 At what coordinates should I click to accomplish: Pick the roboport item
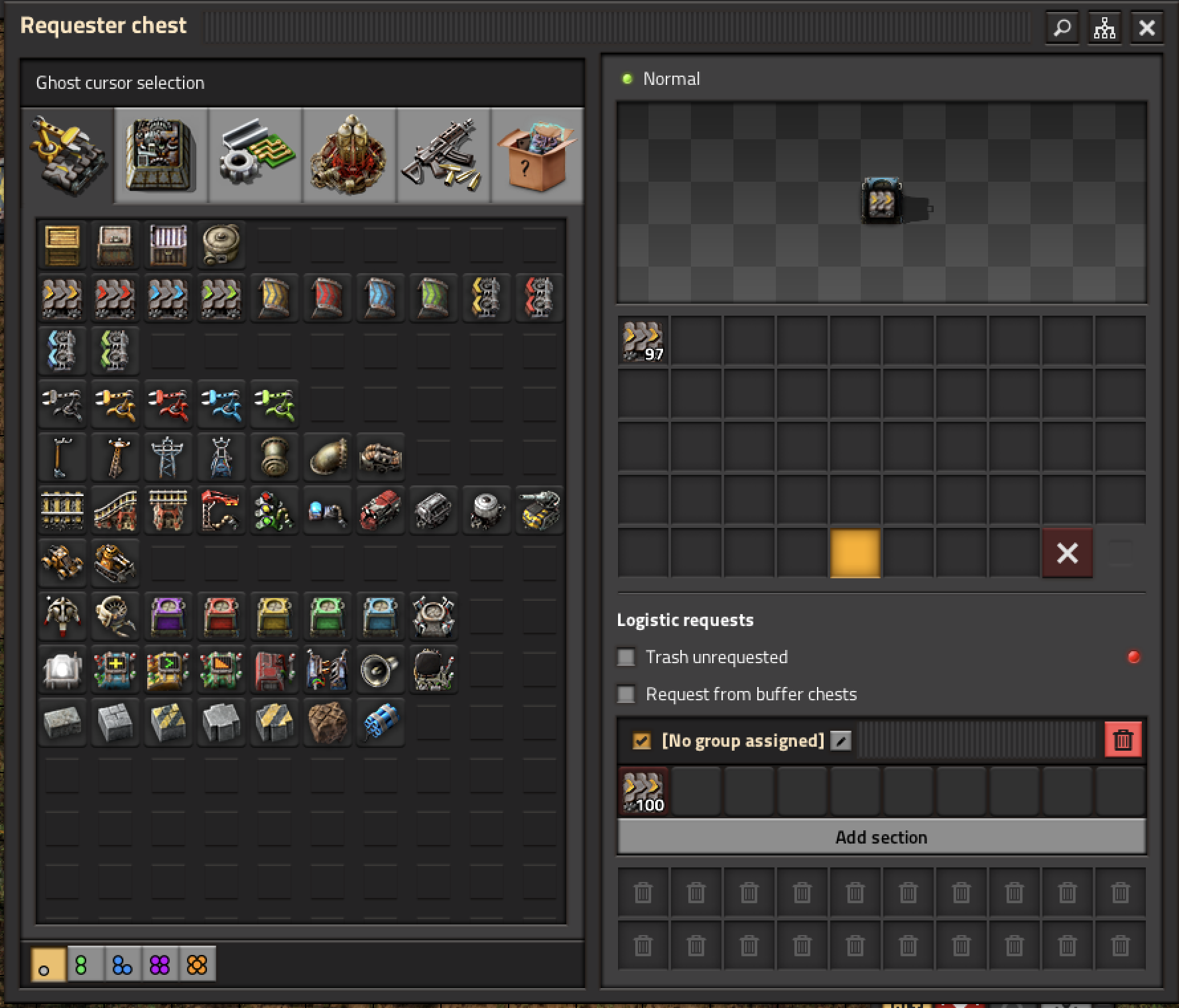pos(434,616)
